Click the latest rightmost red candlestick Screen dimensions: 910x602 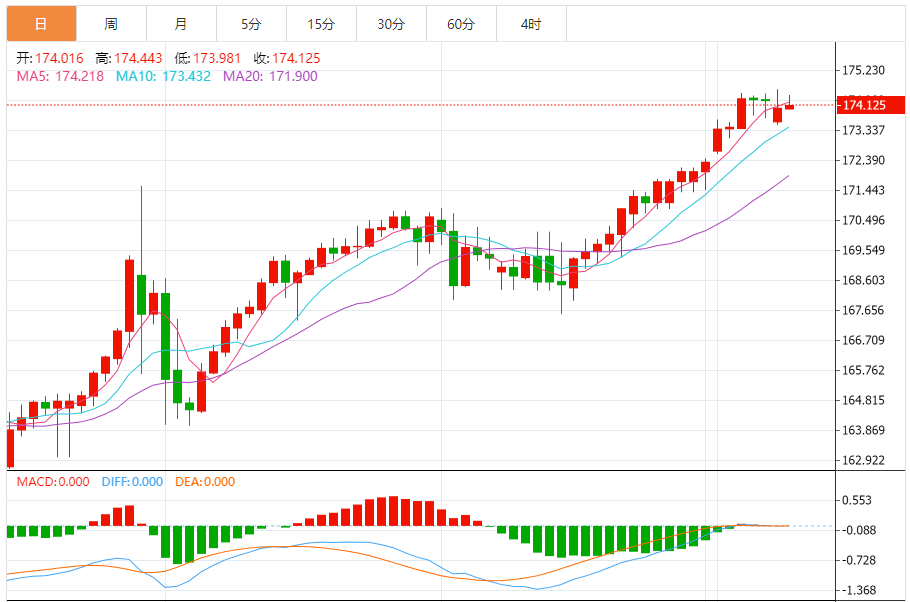[x=789, y=105]
